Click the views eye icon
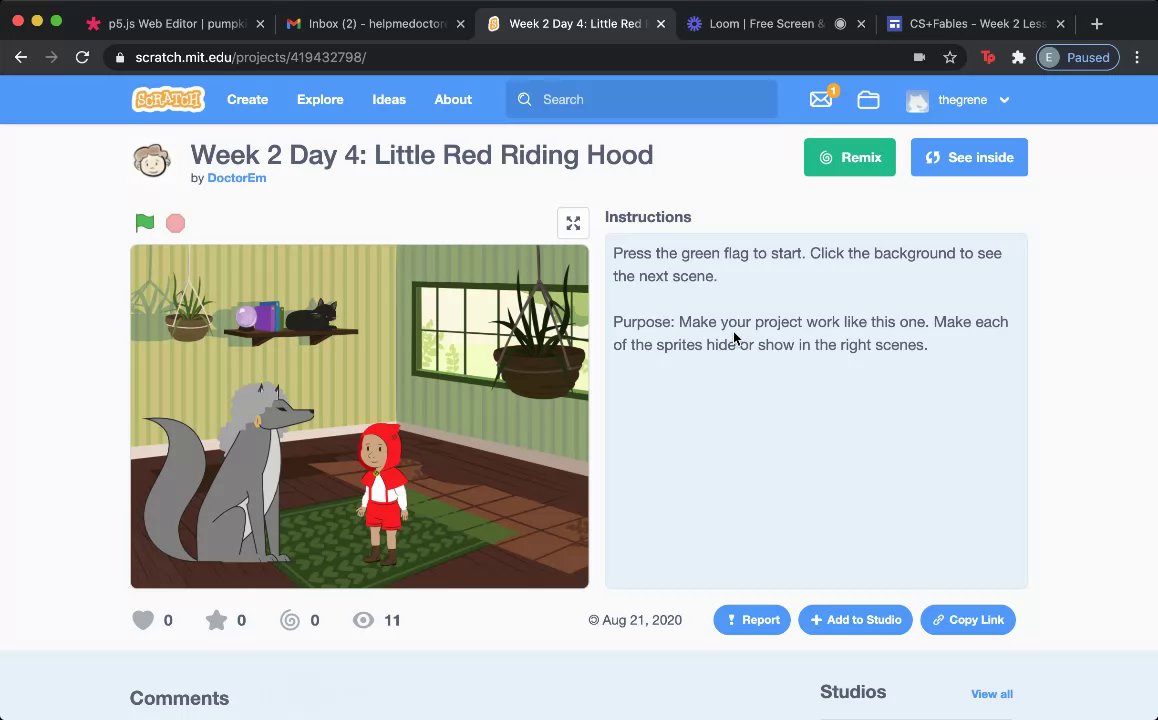 point(363,620)
